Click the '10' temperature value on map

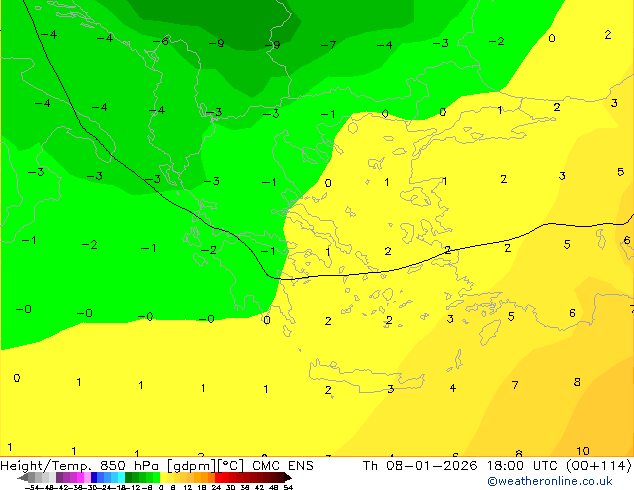(583, 450)
